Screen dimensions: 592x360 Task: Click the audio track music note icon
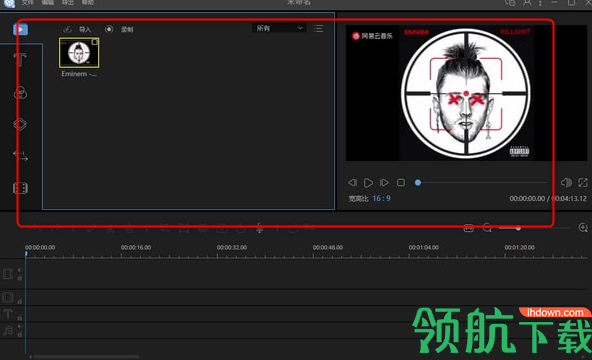click(8, 331)
